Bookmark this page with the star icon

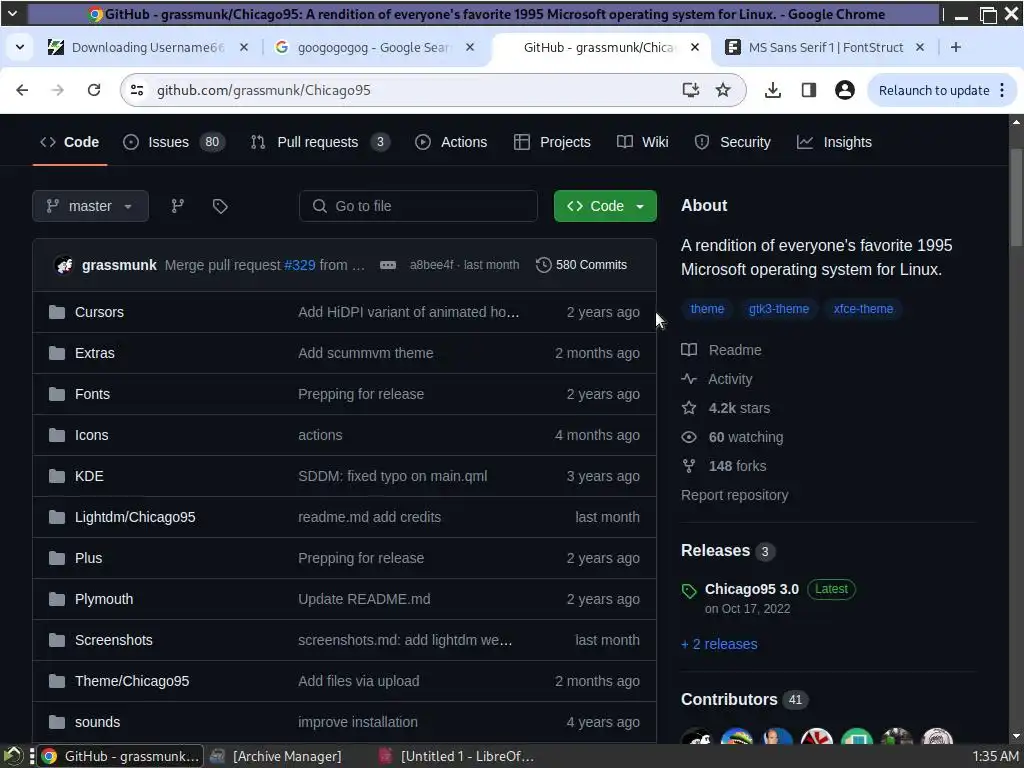point(723,90)
